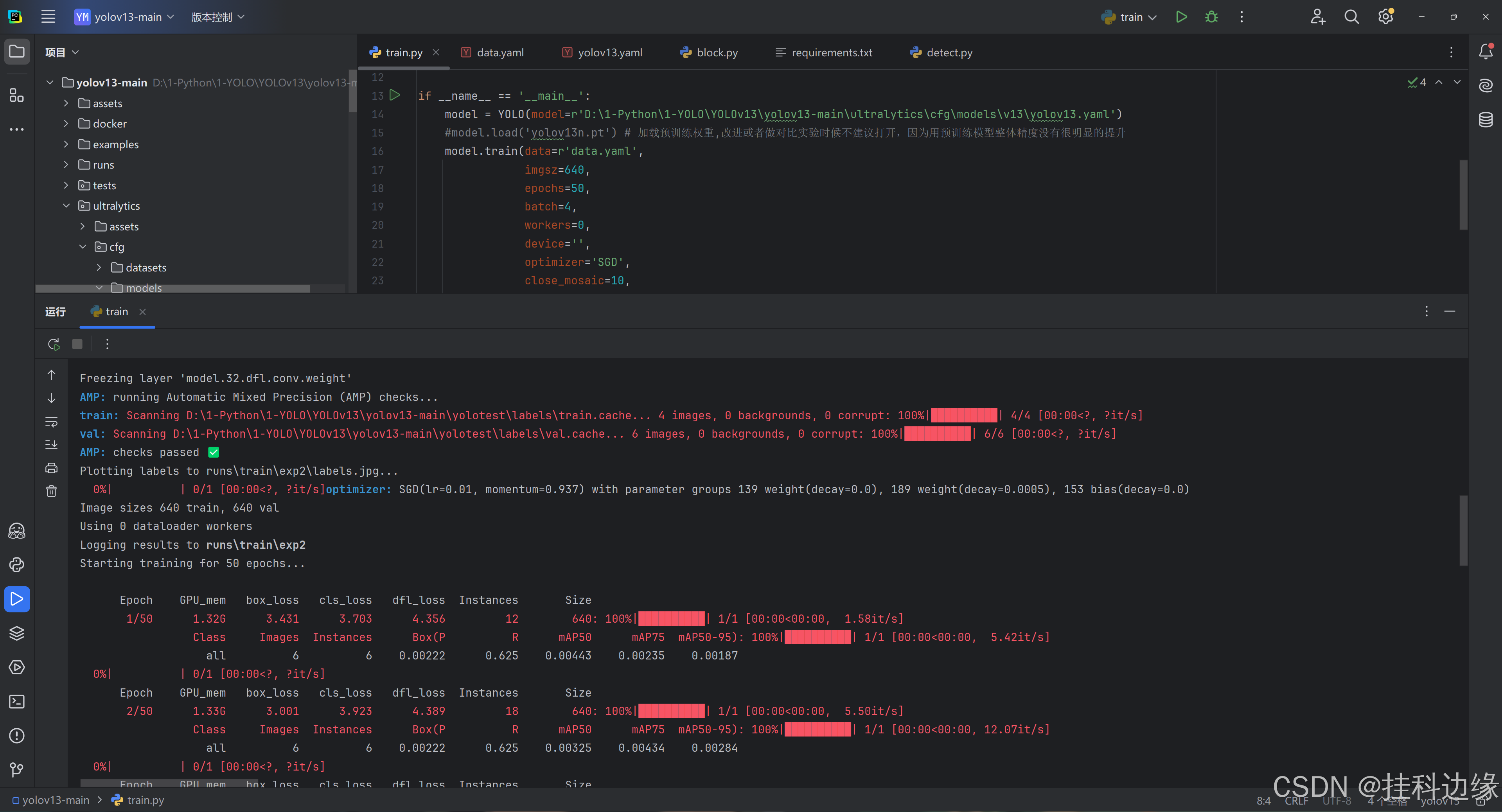Click the run gutter arrow on line 13
Viewport: 1502px width, 812px height.
click(x=395, y=95)
